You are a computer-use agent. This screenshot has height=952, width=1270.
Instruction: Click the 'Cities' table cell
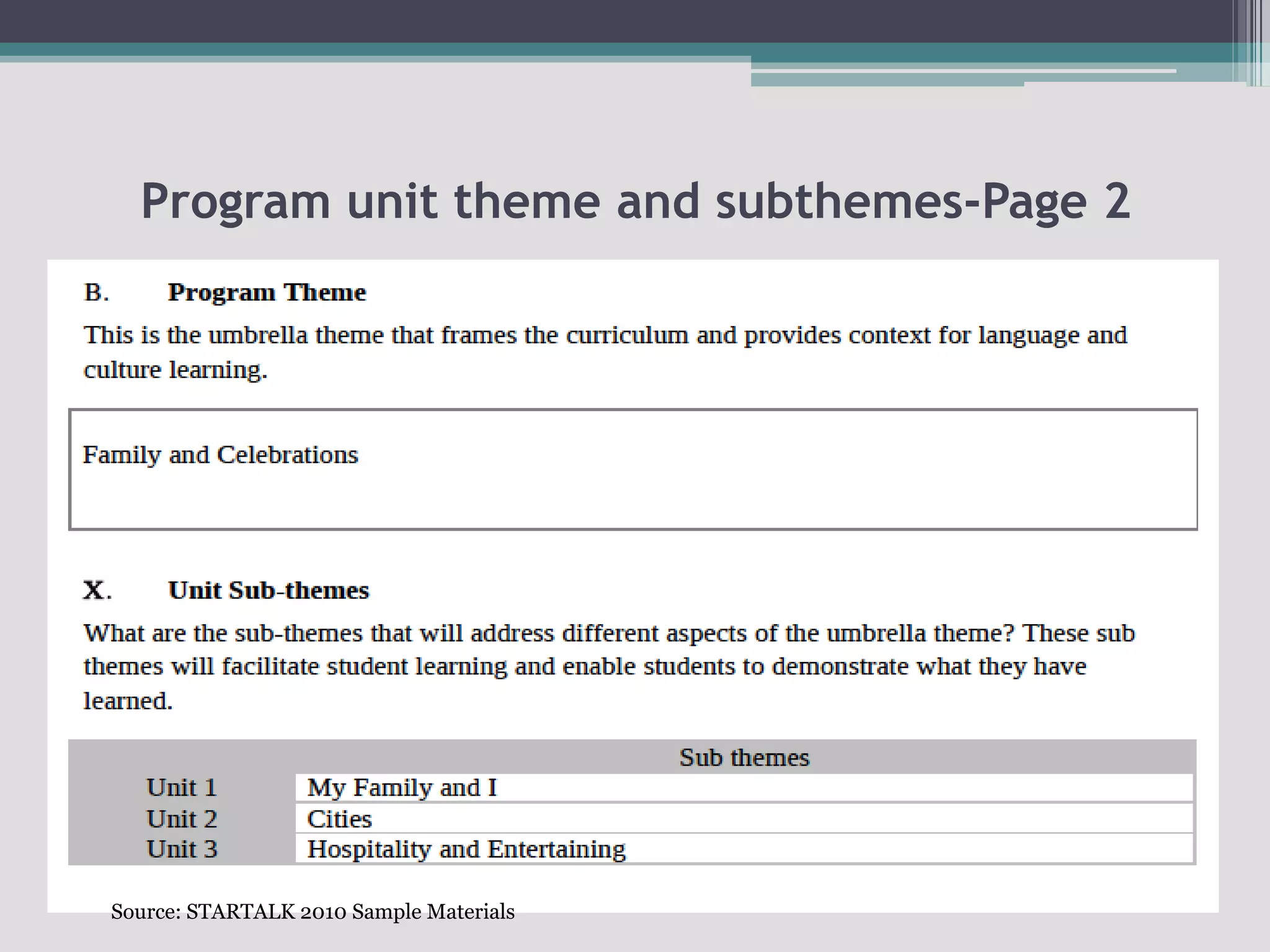[x=744, y=819]
